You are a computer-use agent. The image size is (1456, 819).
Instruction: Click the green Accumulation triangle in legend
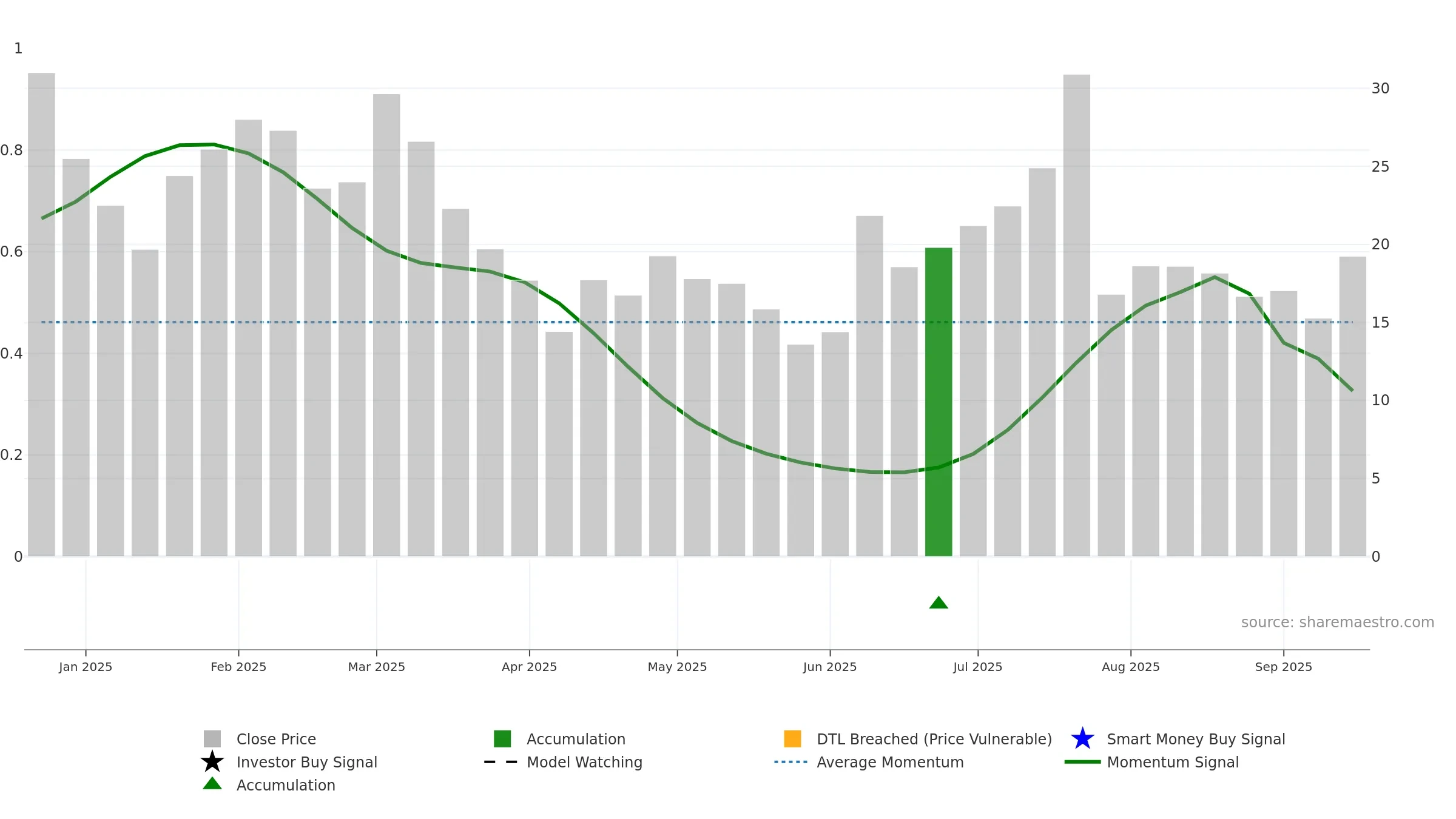pyautogui.click(x=212, y=784)
